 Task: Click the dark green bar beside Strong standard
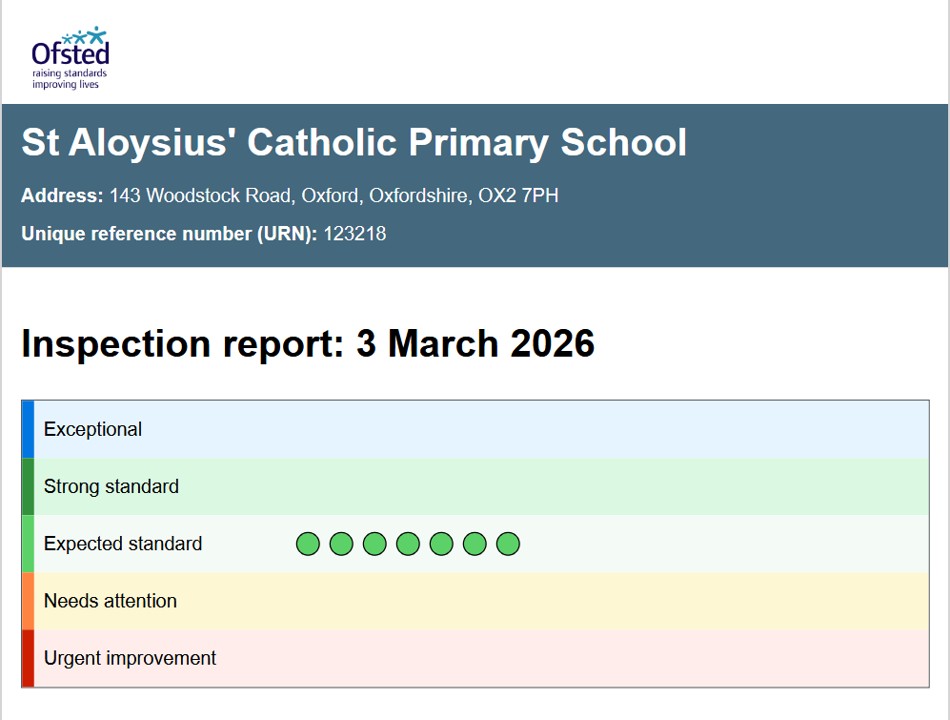(x=28, y=487)
